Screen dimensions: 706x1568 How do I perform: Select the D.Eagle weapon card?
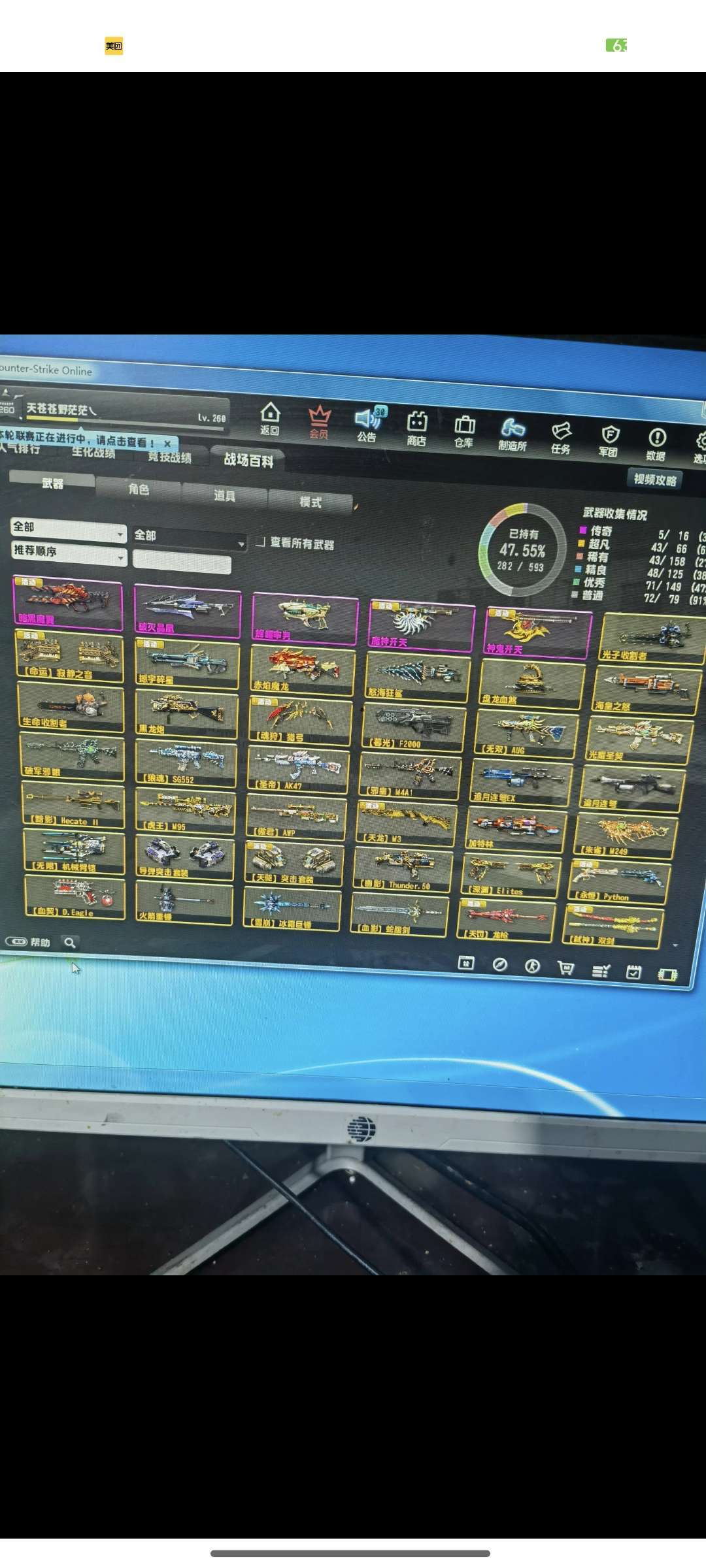75,898
